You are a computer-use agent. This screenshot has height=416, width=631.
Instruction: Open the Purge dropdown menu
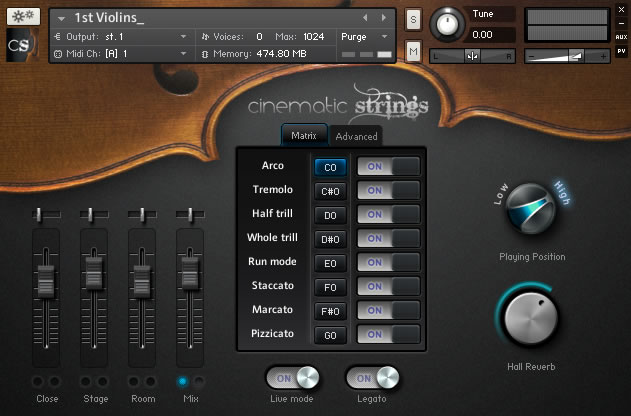pyautogui.click(x=384, y=37)
